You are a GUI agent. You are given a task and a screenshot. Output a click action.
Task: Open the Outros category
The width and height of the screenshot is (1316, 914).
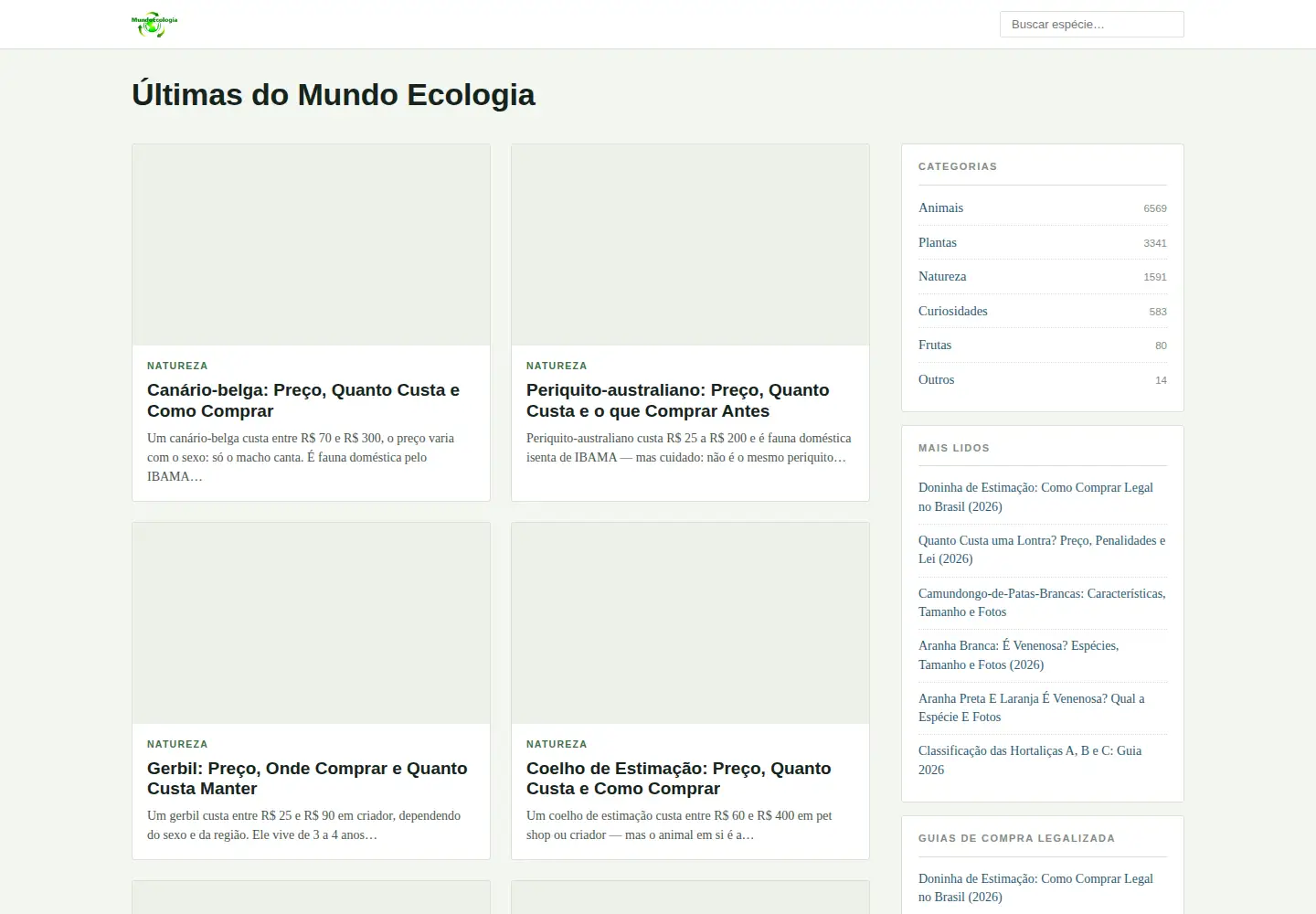click(936, 379)
